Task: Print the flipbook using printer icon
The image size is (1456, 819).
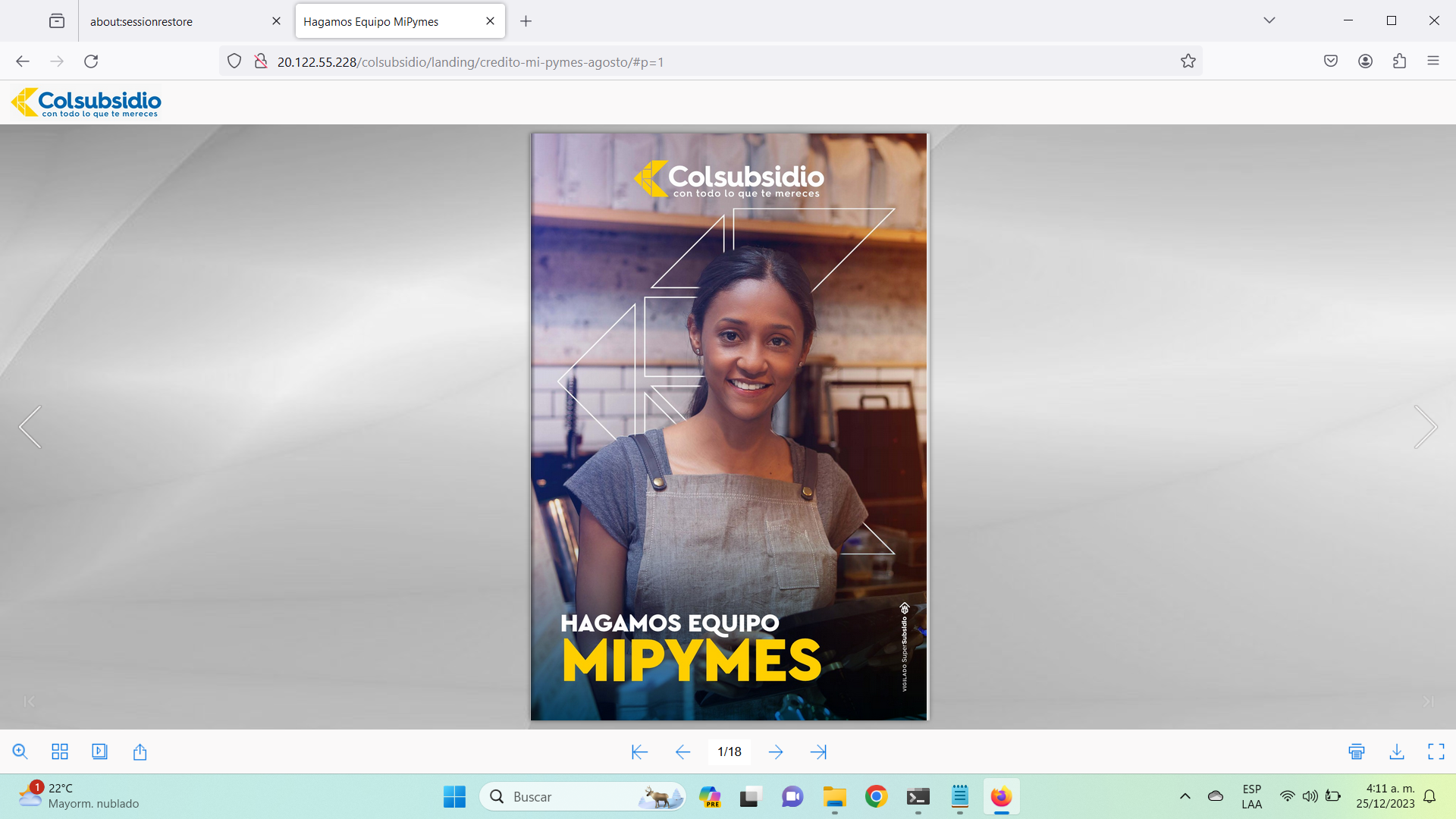Action: tap(1357, 752)
